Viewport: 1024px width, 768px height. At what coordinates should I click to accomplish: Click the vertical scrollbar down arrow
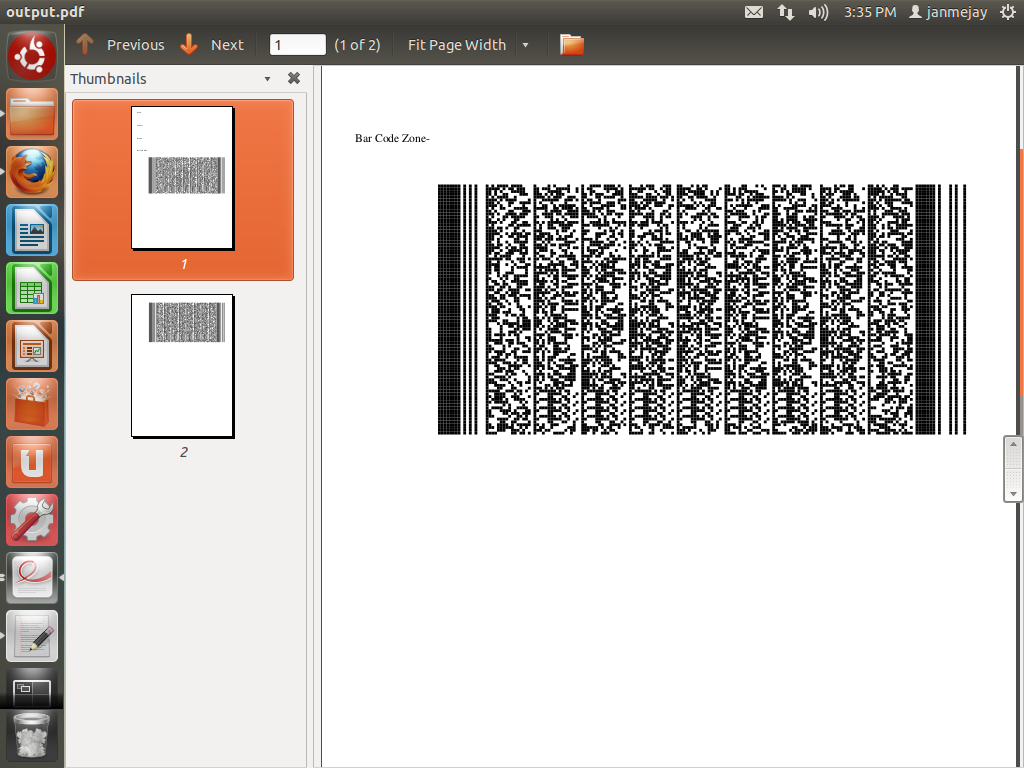tap(1013, 493)
